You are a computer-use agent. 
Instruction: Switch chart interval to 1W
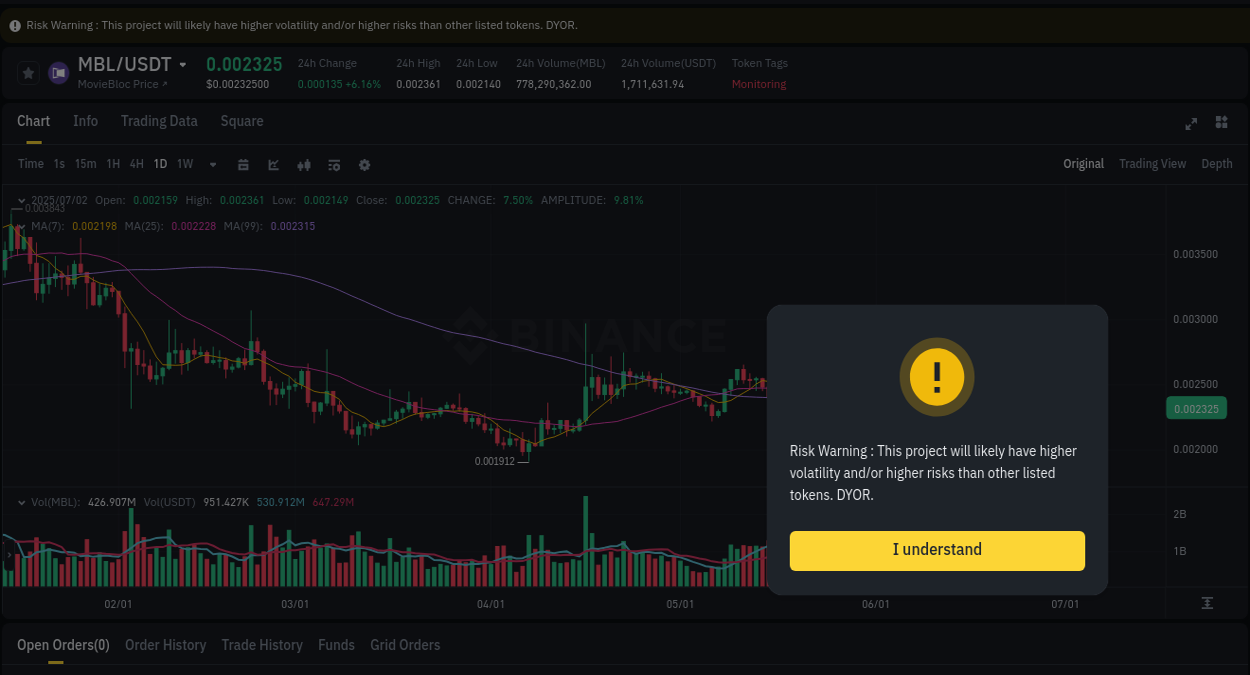[184, 163]
